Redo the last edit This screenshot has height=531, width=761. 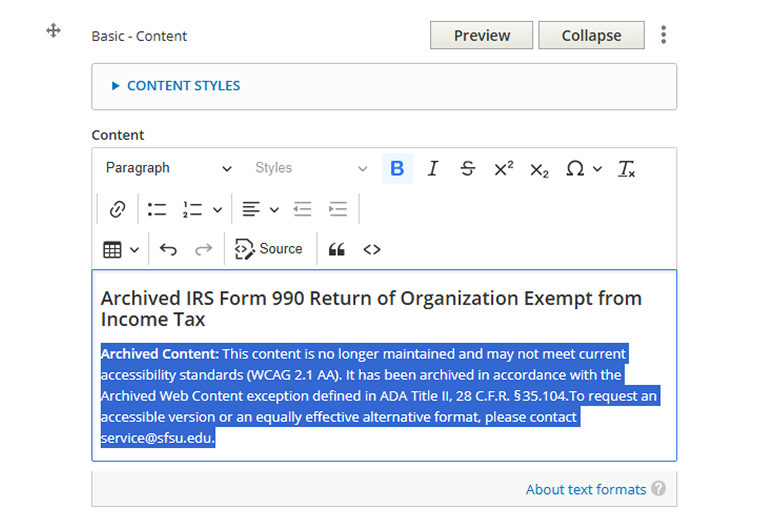[x=203, y=249]
